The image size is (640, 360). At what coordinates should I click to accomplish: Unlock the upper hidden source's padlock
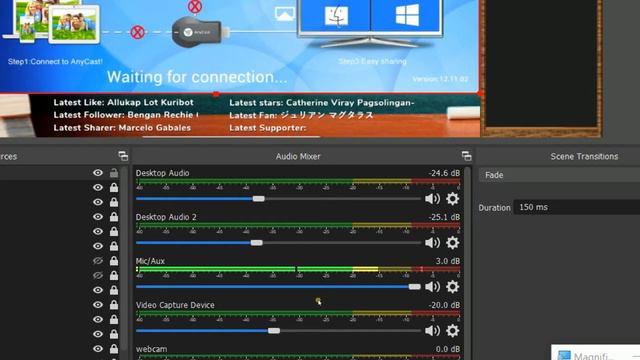[114, 260]
